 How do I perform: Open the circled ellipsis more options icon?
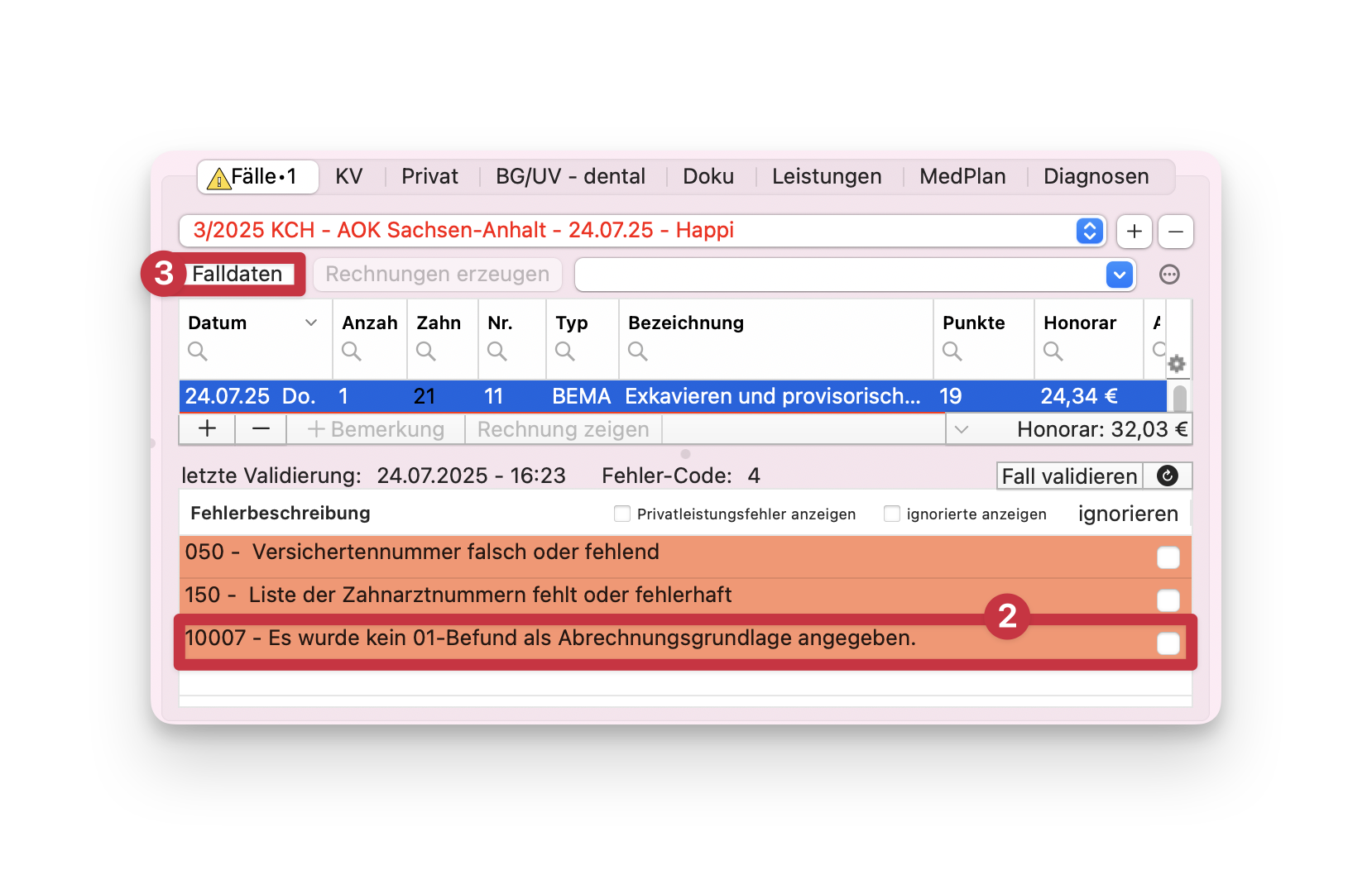[x=1169, y=275]
